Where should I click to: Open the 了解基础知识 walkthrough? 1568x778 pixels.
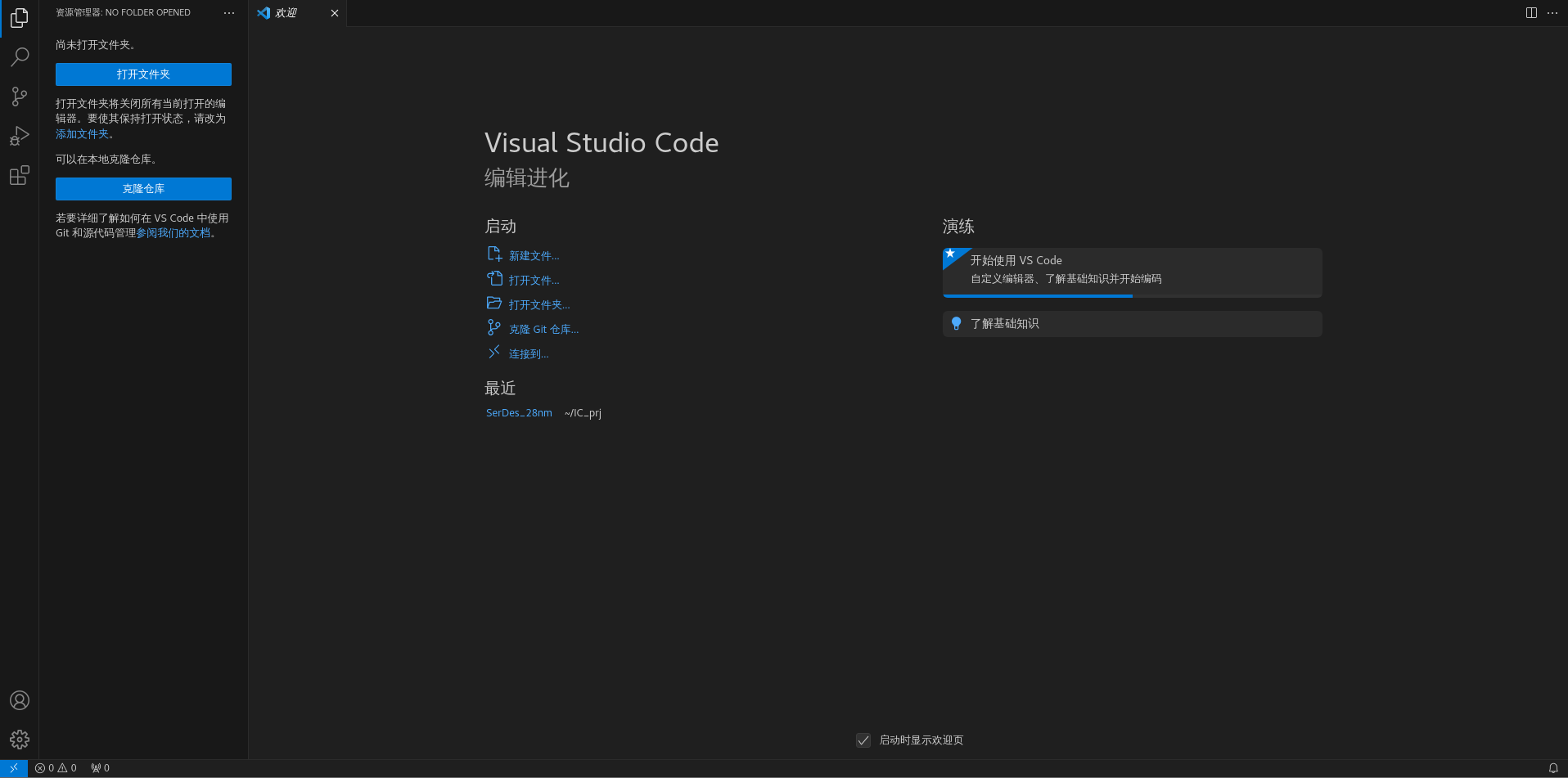click(1132, 324)
